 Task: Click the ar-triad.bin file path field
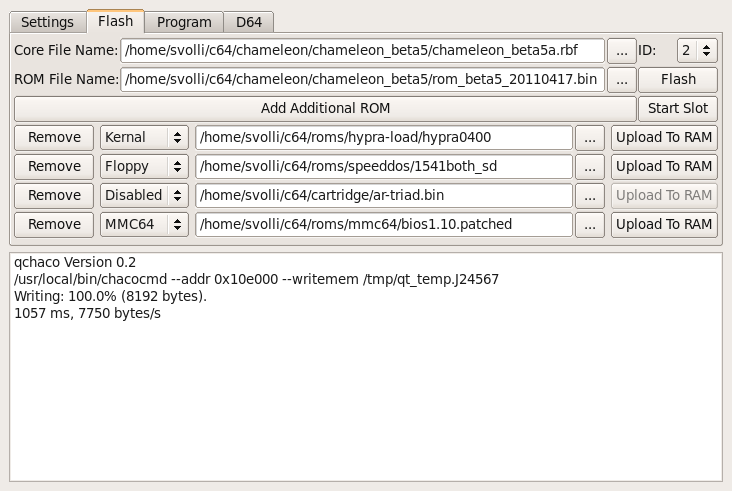[x=384, y=195]
